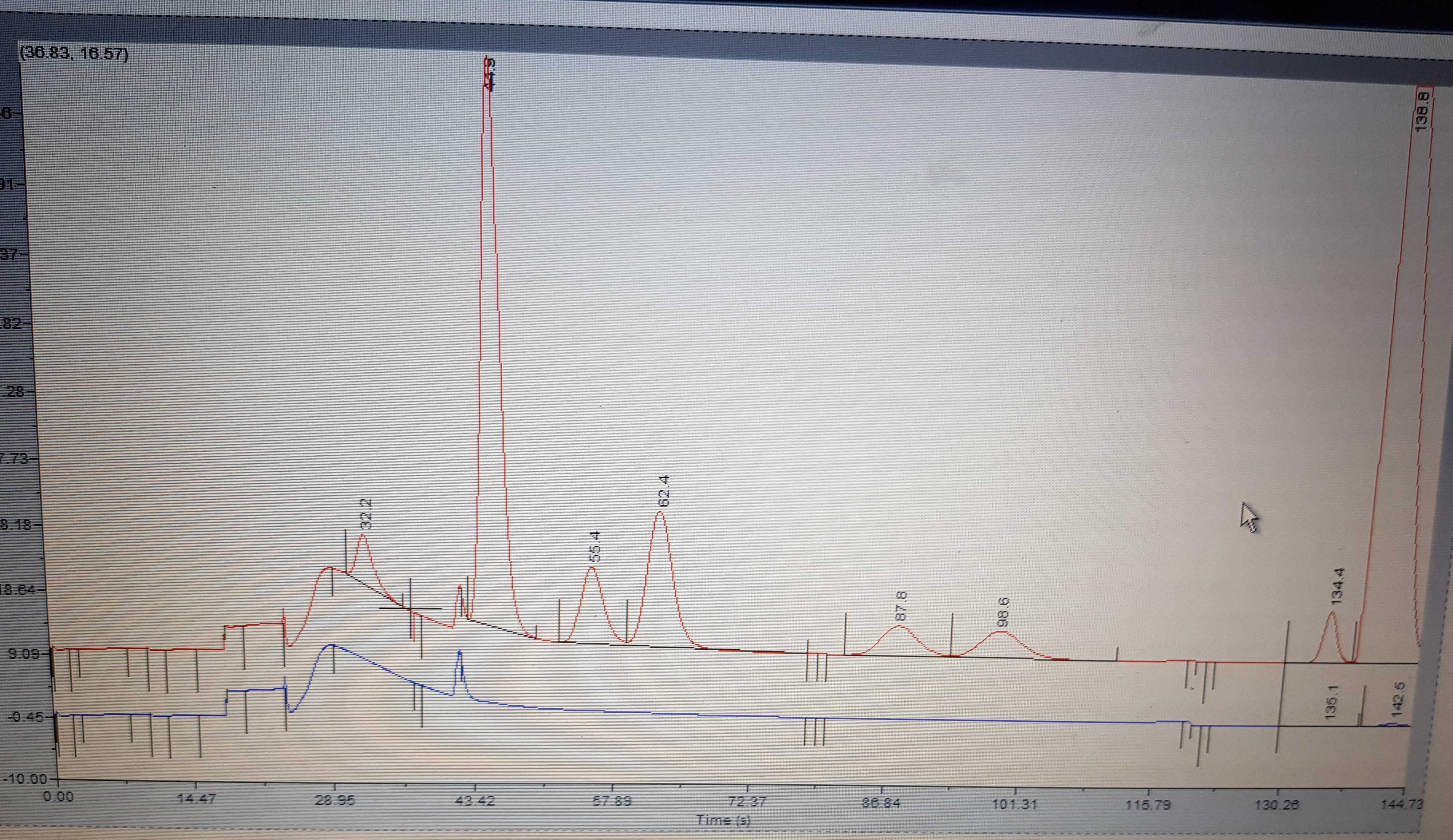Select the 55.4 peak label
Viewport: 1453px width, 840px height.
pos(596,547)
